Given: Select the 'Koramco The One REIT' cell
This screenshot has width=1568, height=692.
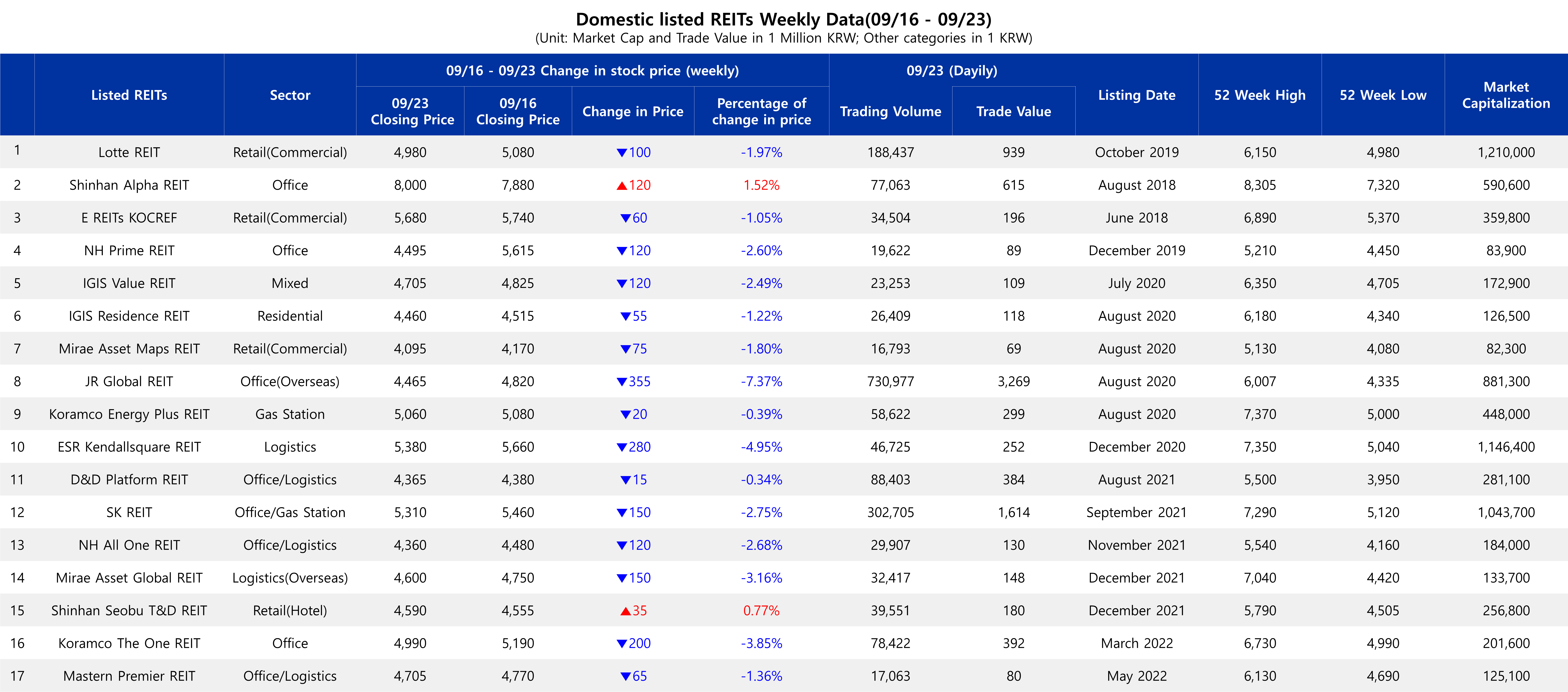Looking at the screenshot, I should click(129, 643).
